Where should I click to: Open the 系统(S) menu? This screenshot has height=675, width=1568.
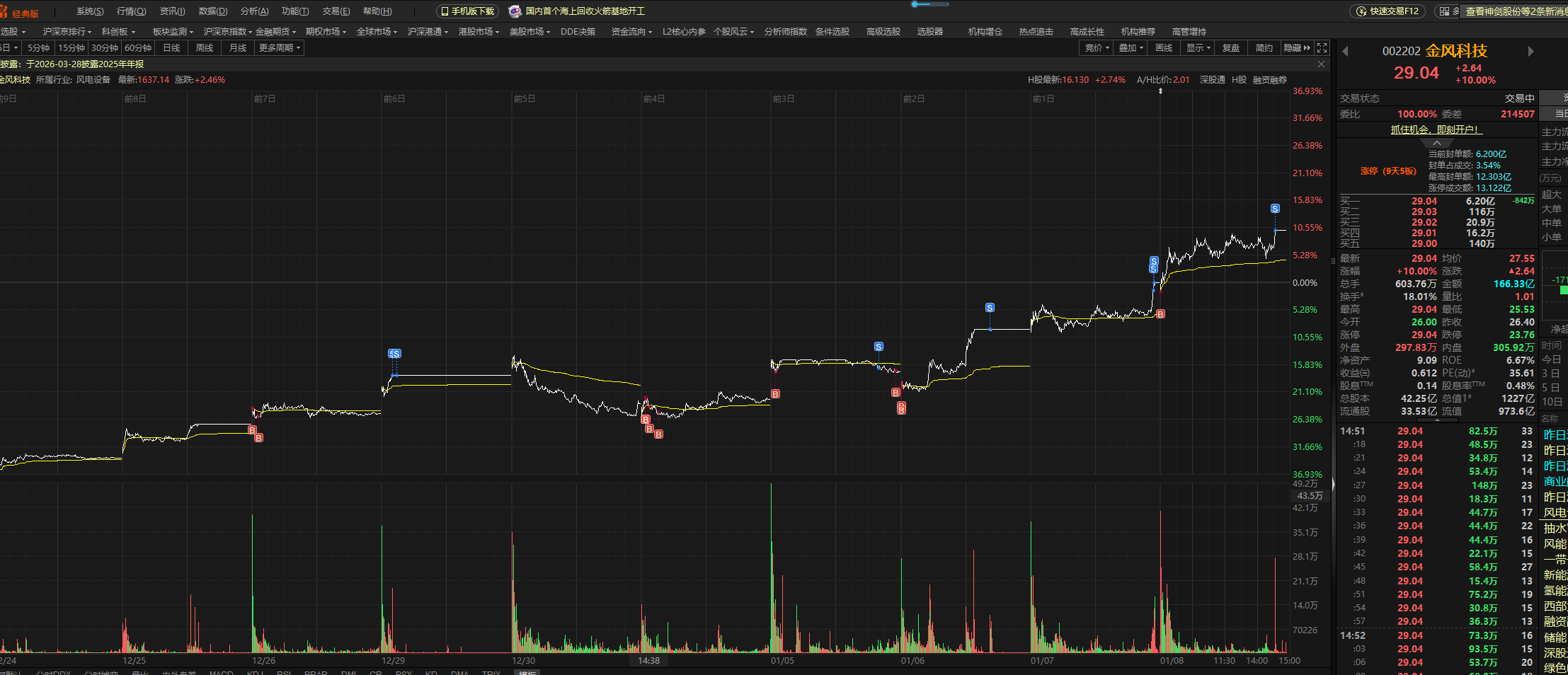[90, 11]
